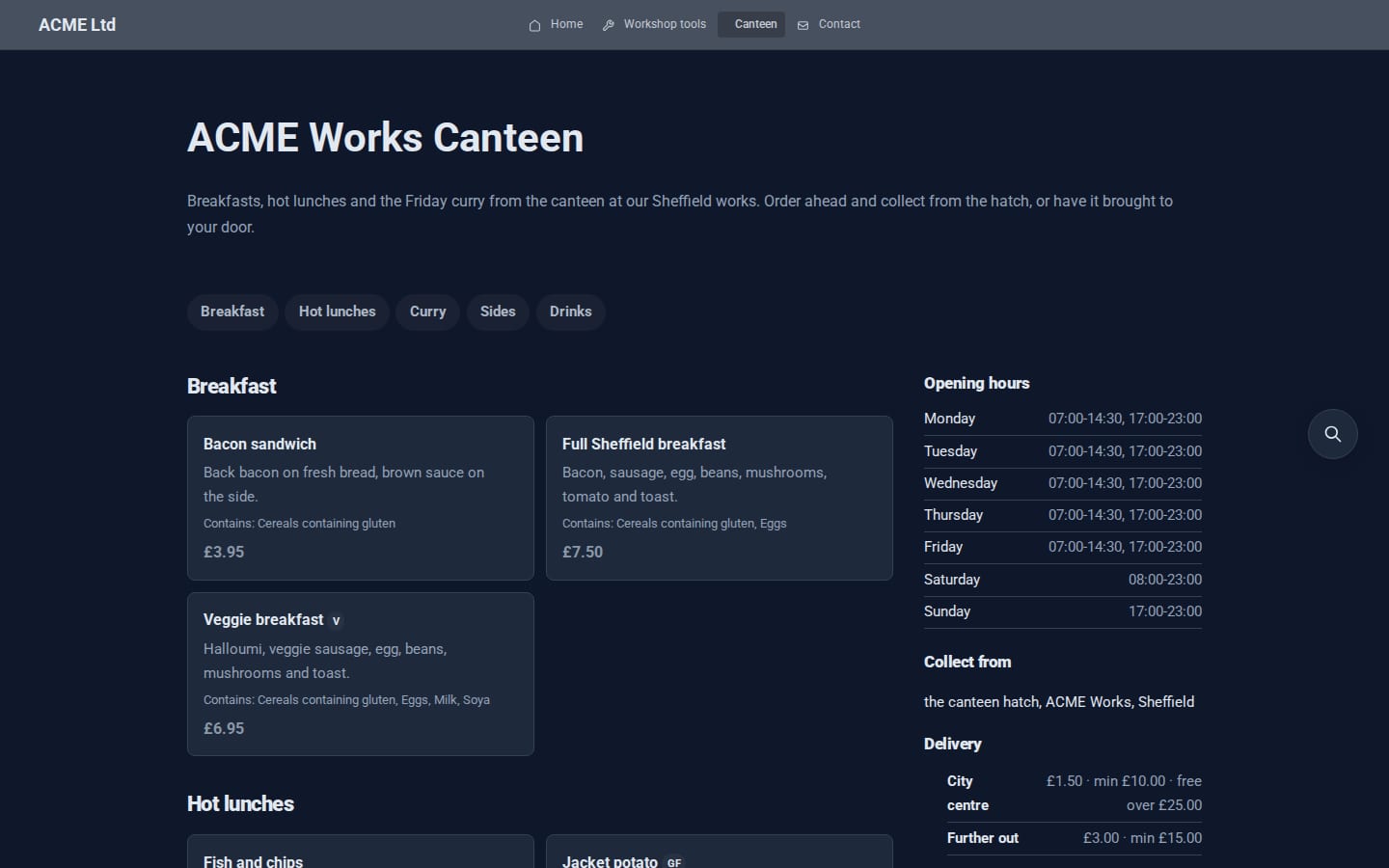The height and width of the screenshot is (868, 1389).
Task: Select the Canteen nav item
Action: coord(751,24)
